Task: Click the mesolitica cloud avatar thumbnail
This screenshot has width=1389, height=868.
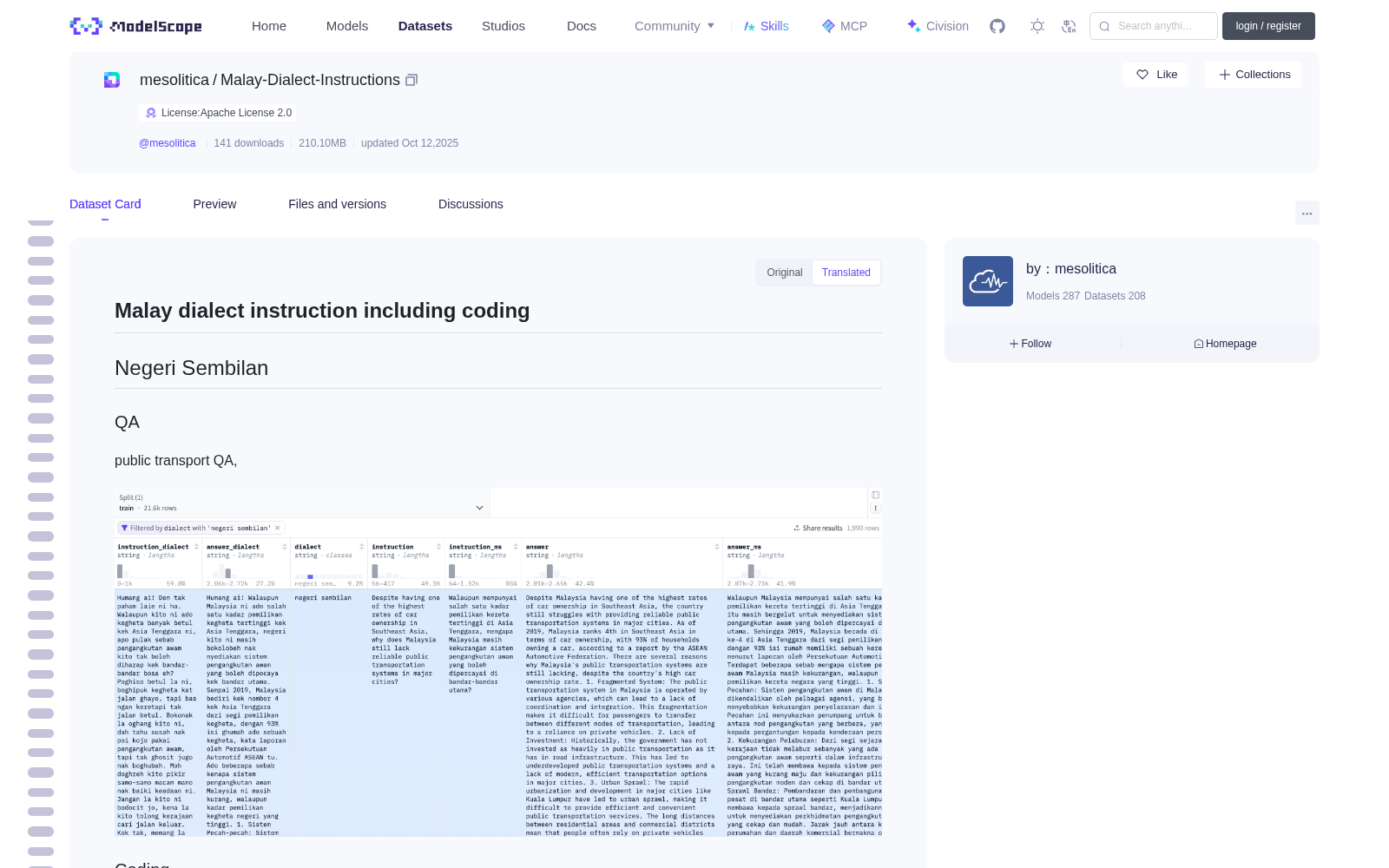Action: [x=987, y=281]
